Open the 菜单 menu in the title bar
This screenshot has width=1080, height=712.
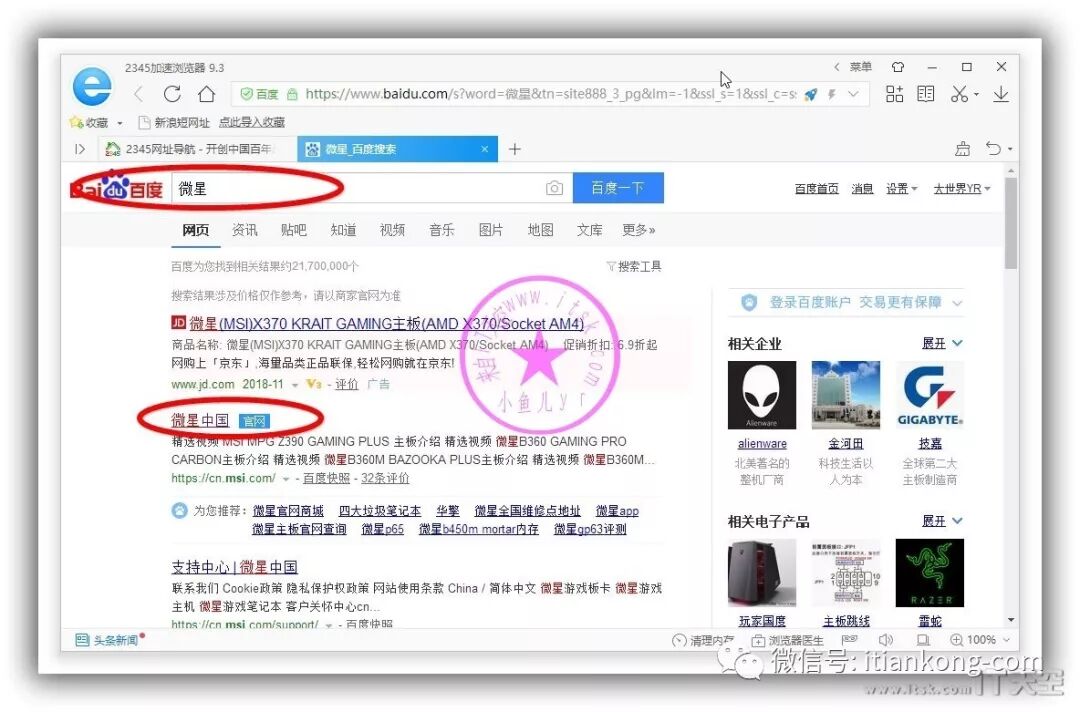(x=860, y=67)
